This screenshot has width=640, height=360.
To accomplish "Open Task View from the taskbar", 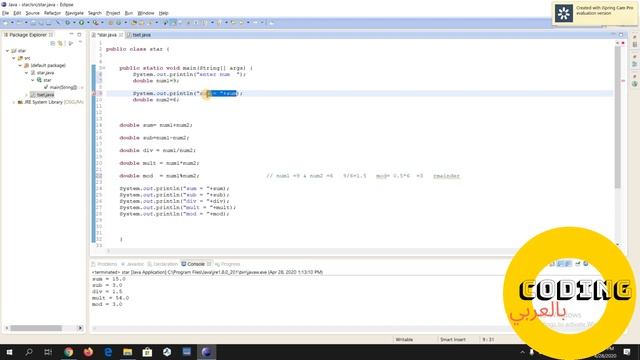I will point(48,352).
